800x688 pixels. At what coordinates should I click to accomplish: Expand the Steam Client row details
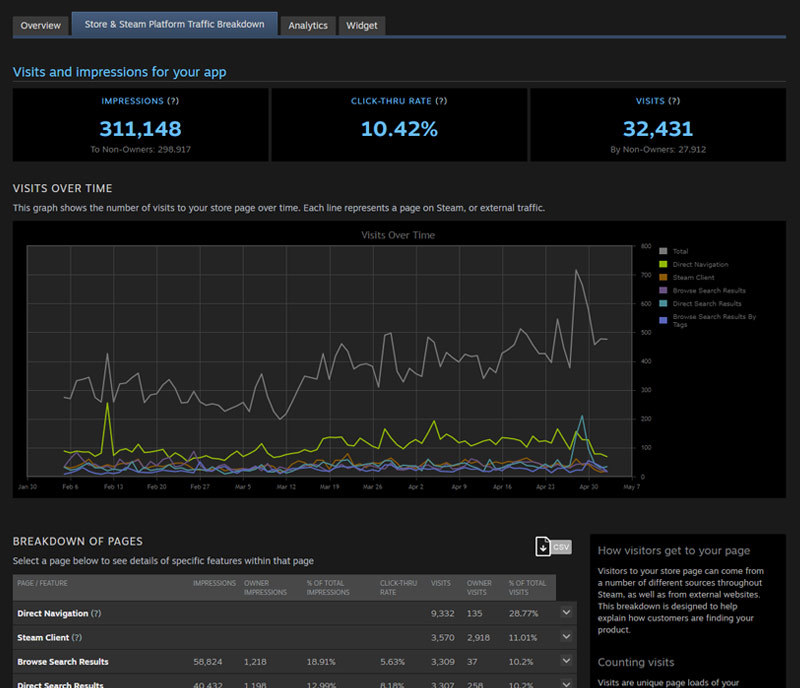(x=567, y=637)
